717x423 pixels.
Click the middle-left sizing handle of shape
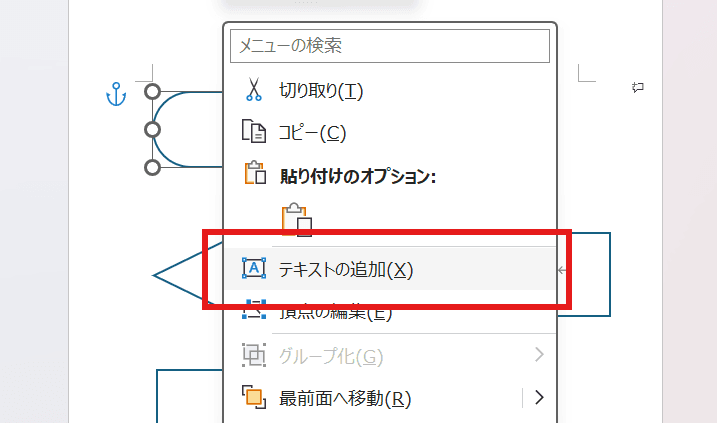pos(153,129)
